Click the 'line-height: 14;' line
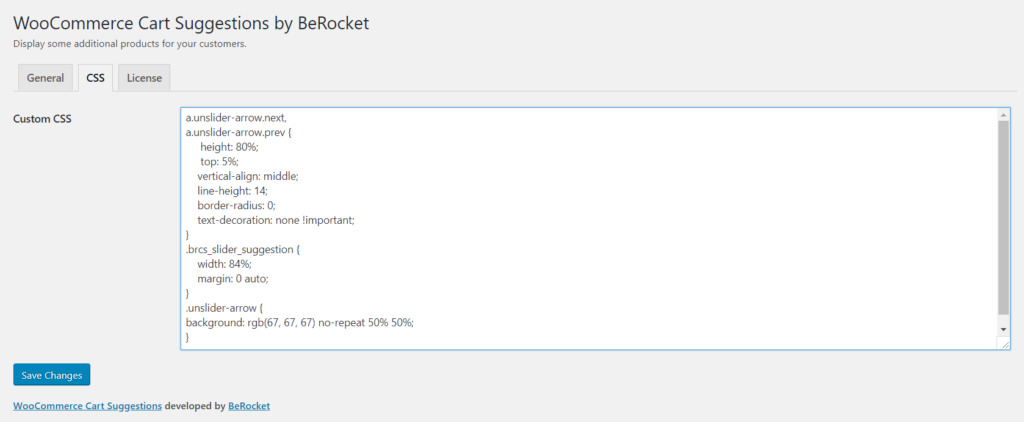 tap(232, 190)
